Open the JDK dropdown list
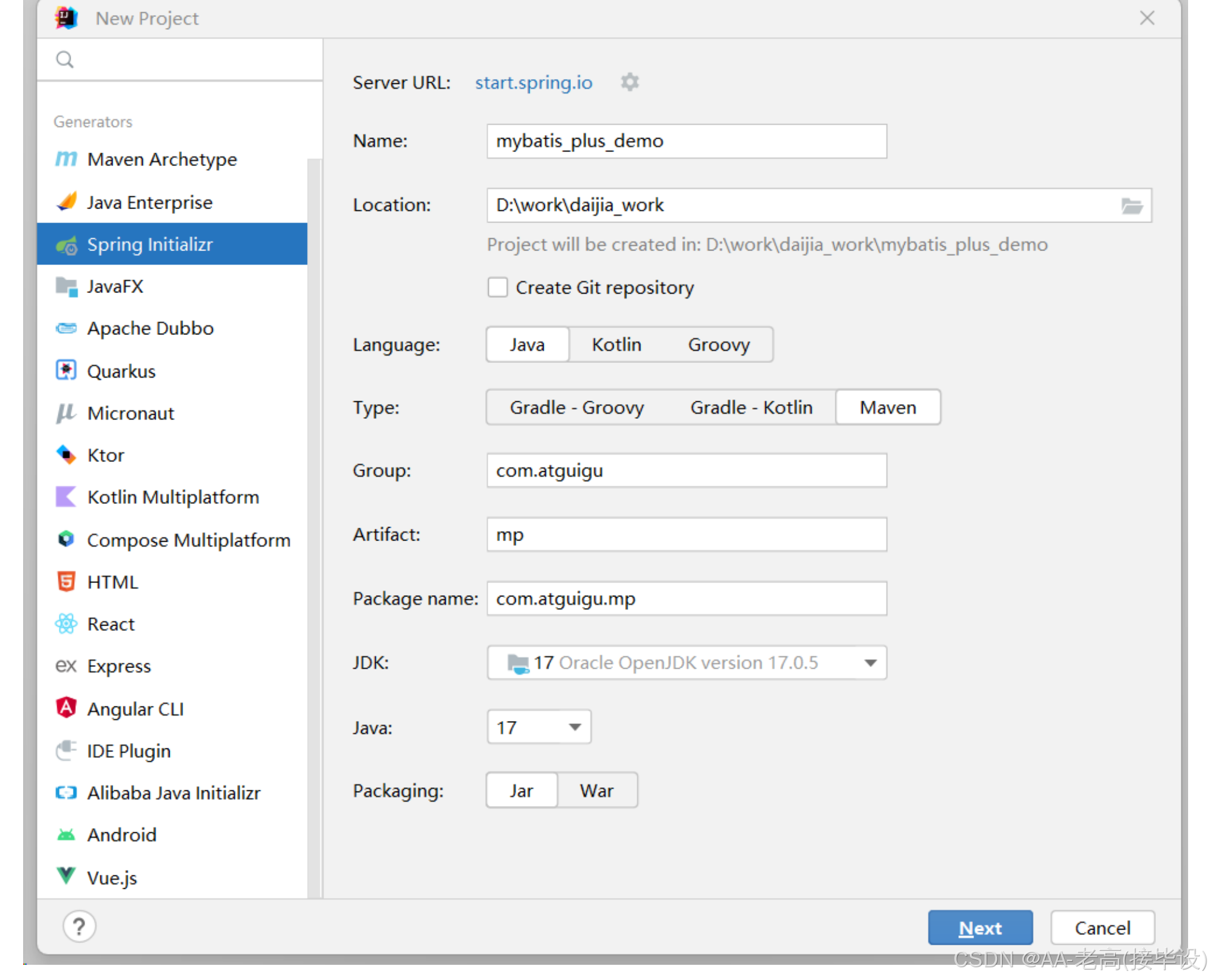Screen dimensions: 1210x980 [x=686, y=663]
